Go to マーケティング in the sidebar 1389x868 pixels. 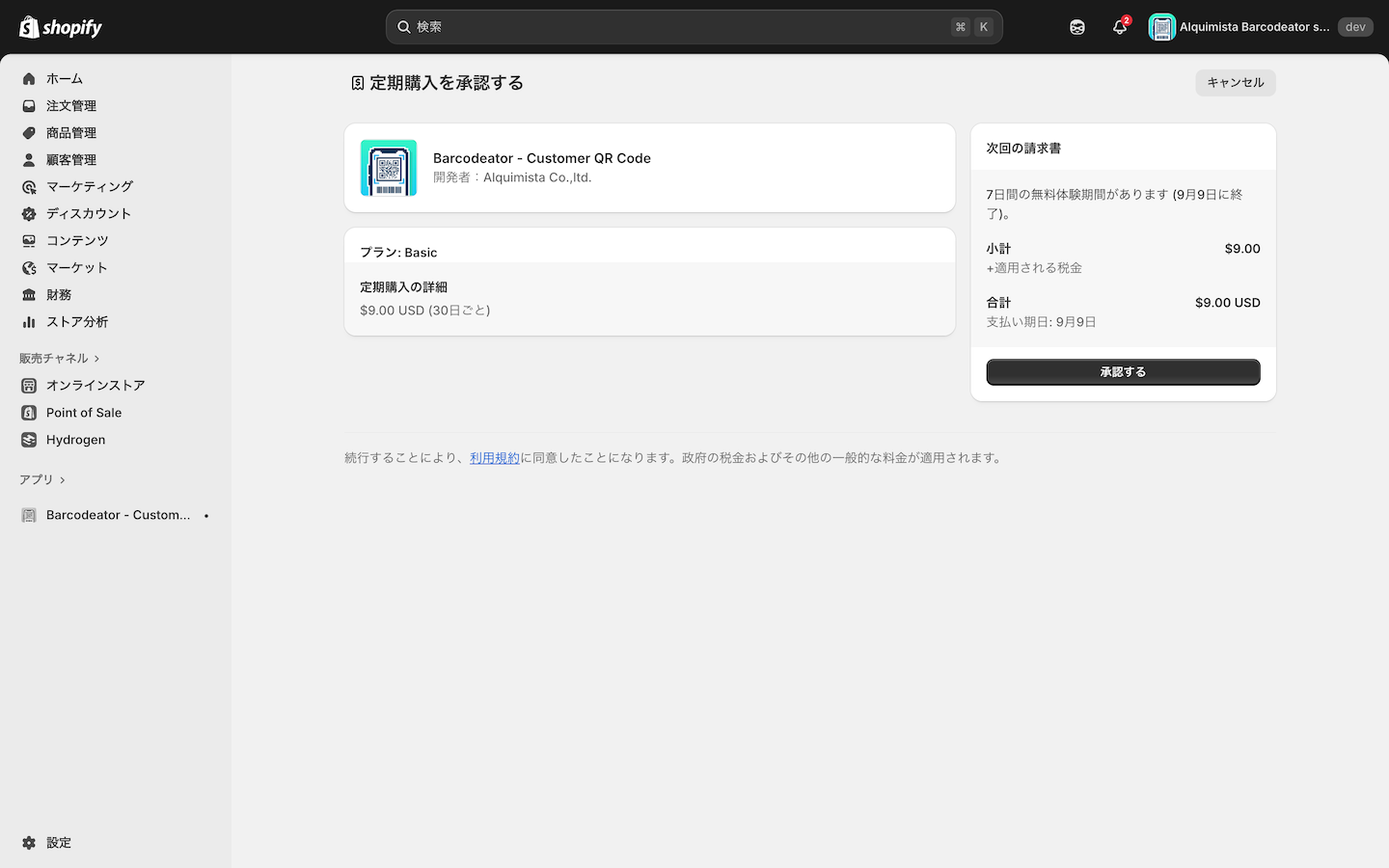point(90,187)
